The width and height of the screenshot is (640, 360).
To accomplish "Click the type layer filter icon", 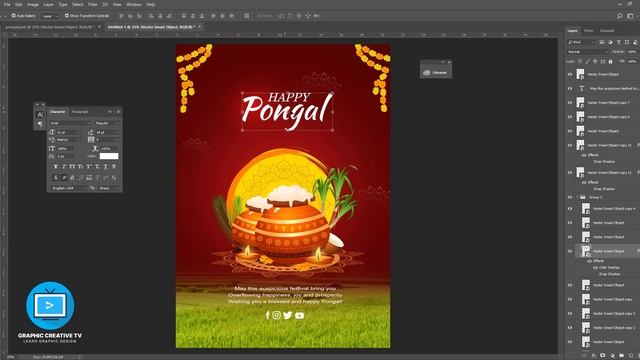I will click(x=619, y=42).
